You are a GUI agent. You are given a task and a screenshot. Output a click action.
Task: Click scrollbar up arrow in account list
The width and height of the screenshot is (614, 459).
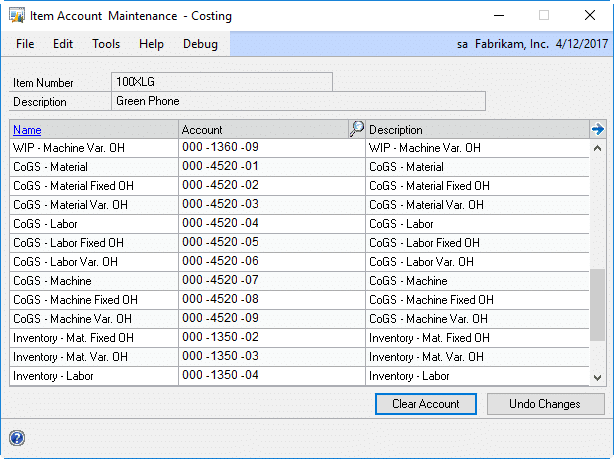click(598, 147)
